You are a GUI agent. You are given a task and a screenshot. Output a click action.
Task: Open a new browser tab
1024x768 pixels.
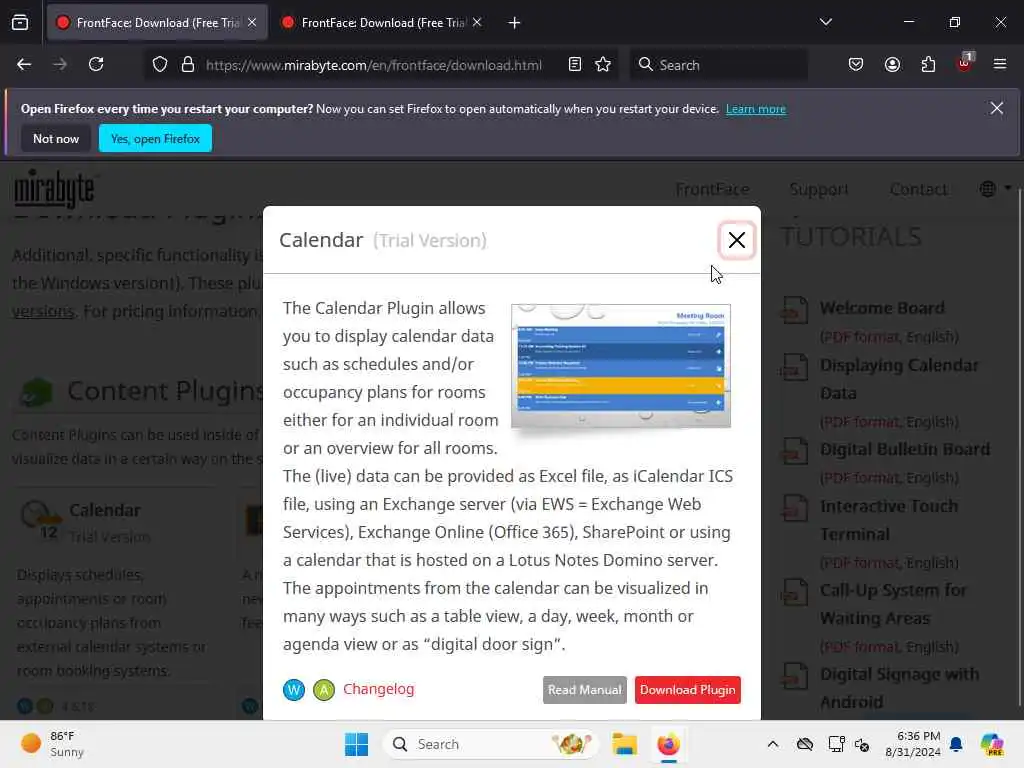514,23
